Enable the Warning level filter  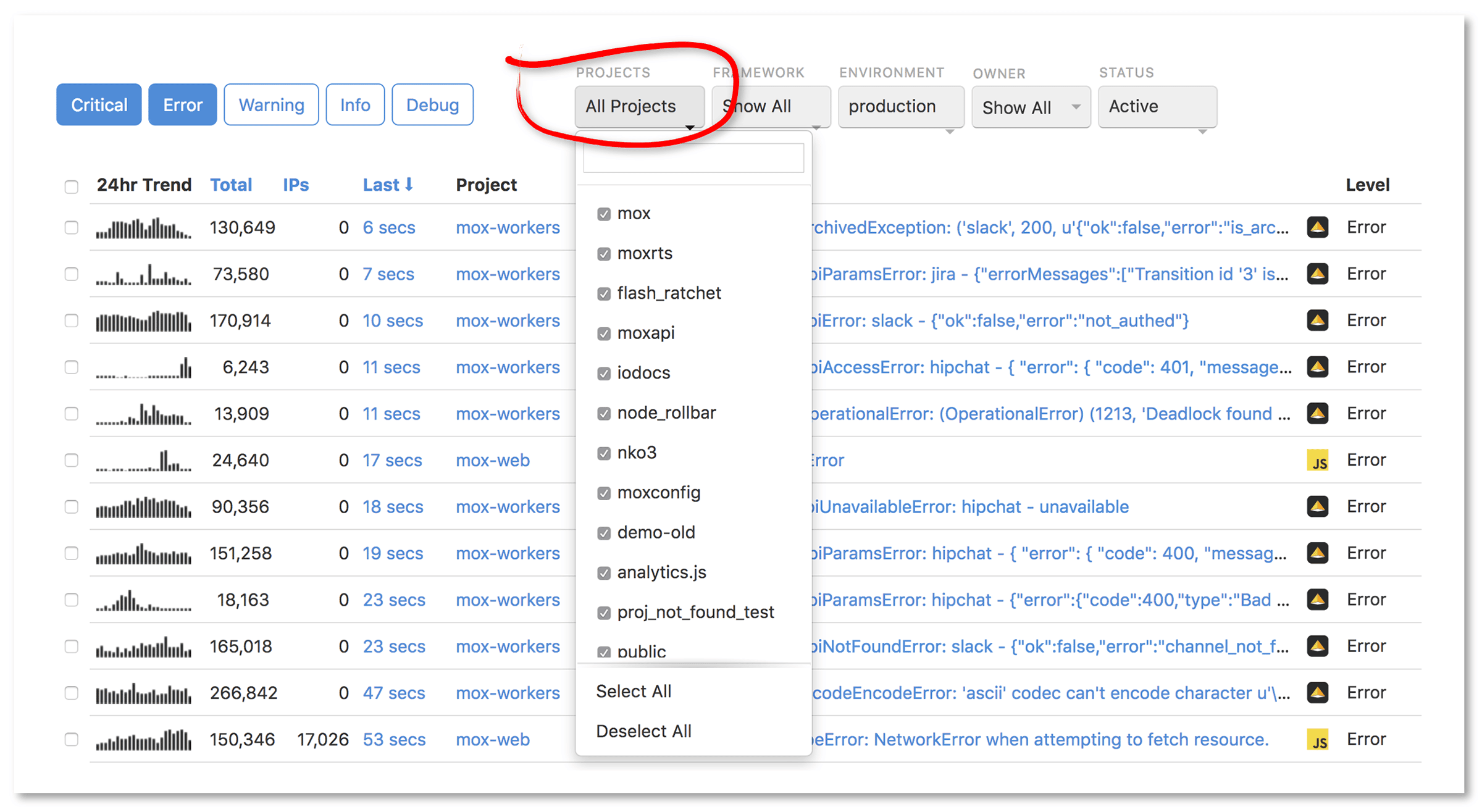pyautogui.click(x=271, y=105)
